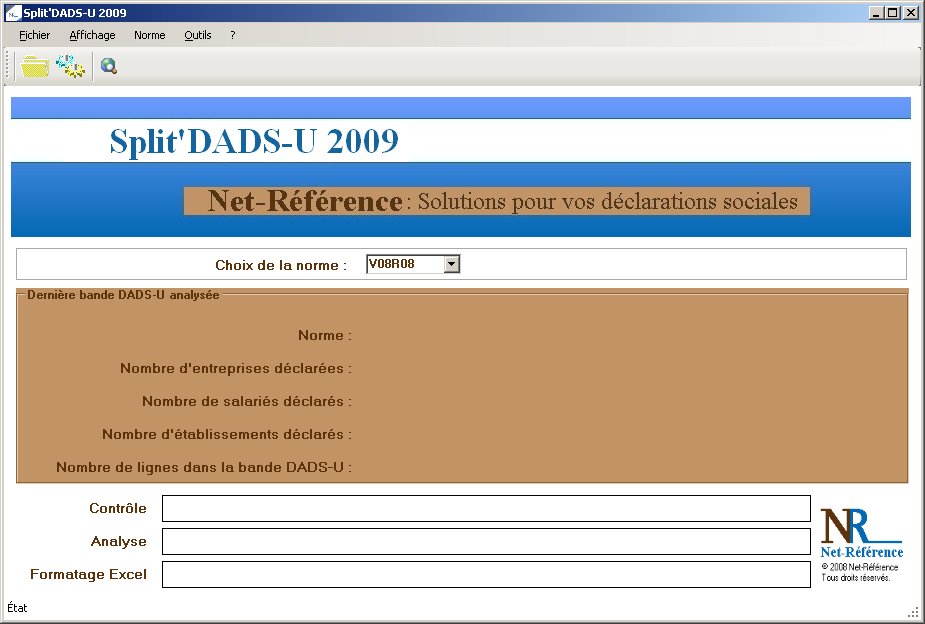Click the 'Dernière bande DADS-U analysée' group title

click(x=123, y=295)
